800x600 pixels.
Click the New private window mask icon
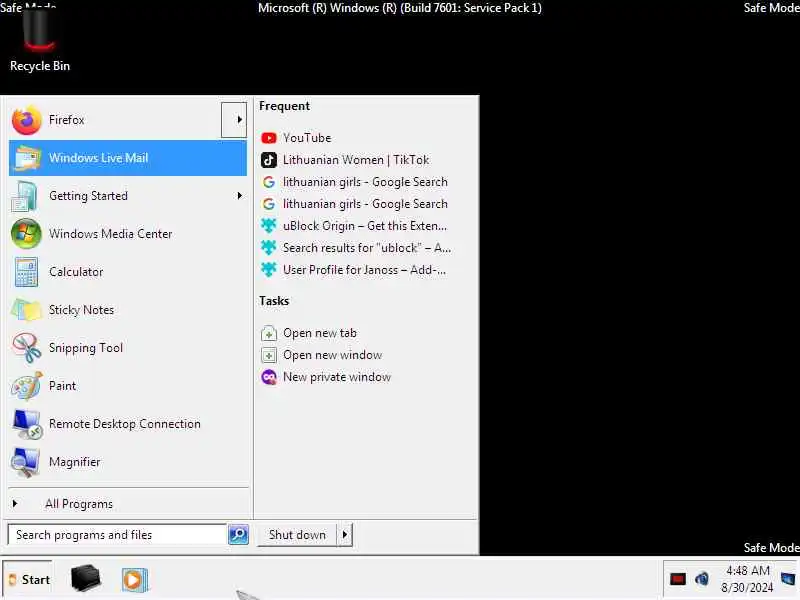[268, 377]
